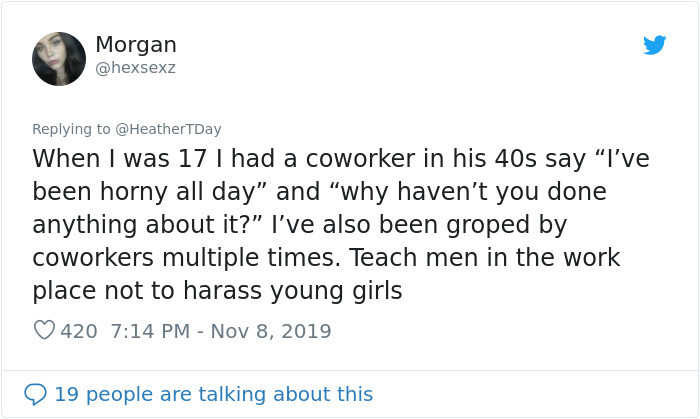Viewport: 700px width, 419px height.
Task: Open the @hexsexz handle link
Action: (x=135, y=67)
